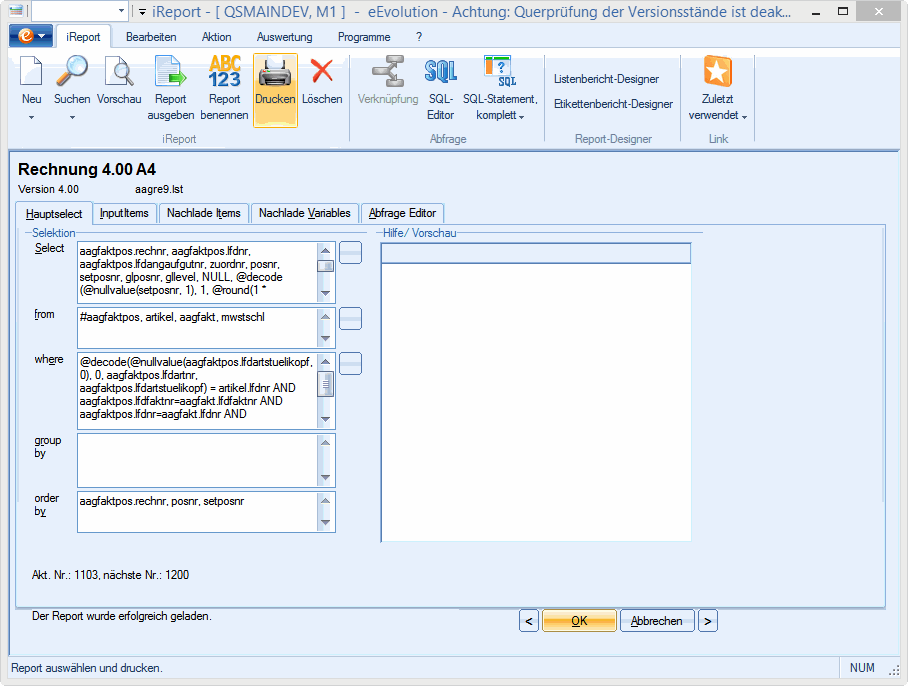Click Report benennen ABC123 icon
908x686 pixels.
tap(225, 72)
